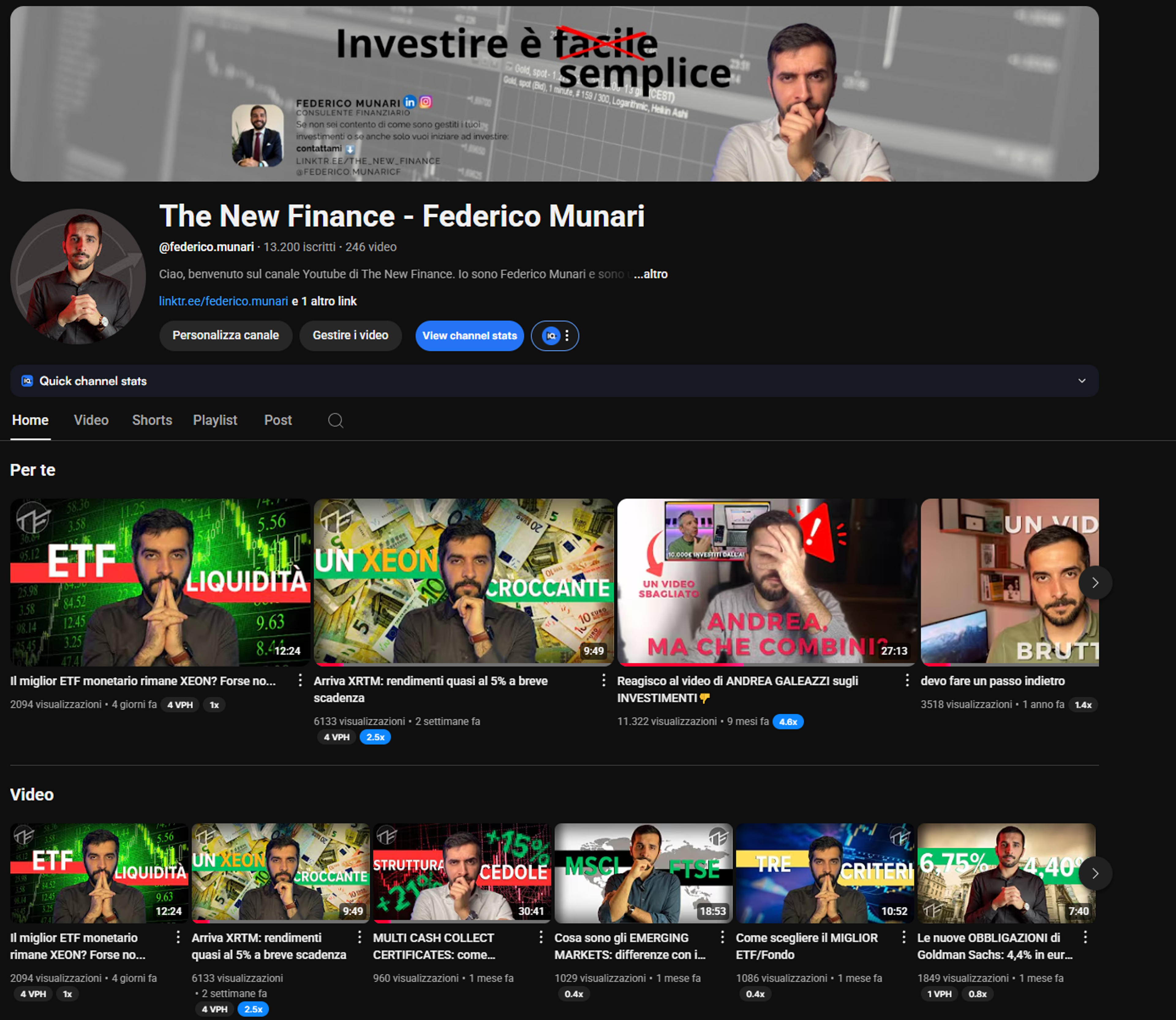Play the STRUTTURA CEDOLE thumbnail
The image size is (1176, 1020).
pyautogui.click(x=462, y=873)
